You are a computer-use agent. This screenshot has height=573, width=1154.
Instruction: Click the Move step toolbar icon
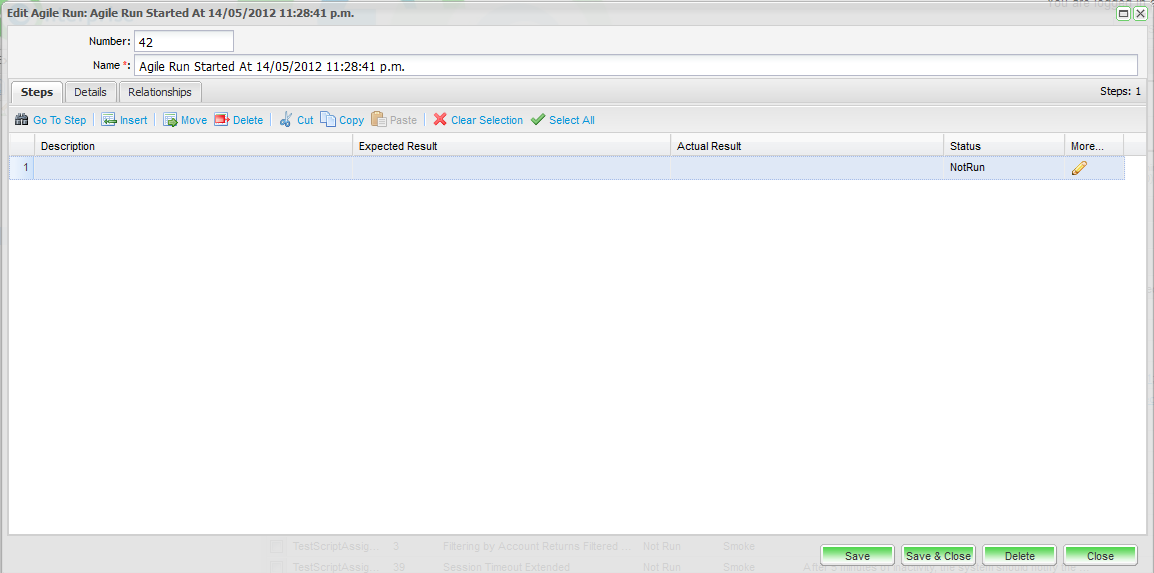(170, 120)
